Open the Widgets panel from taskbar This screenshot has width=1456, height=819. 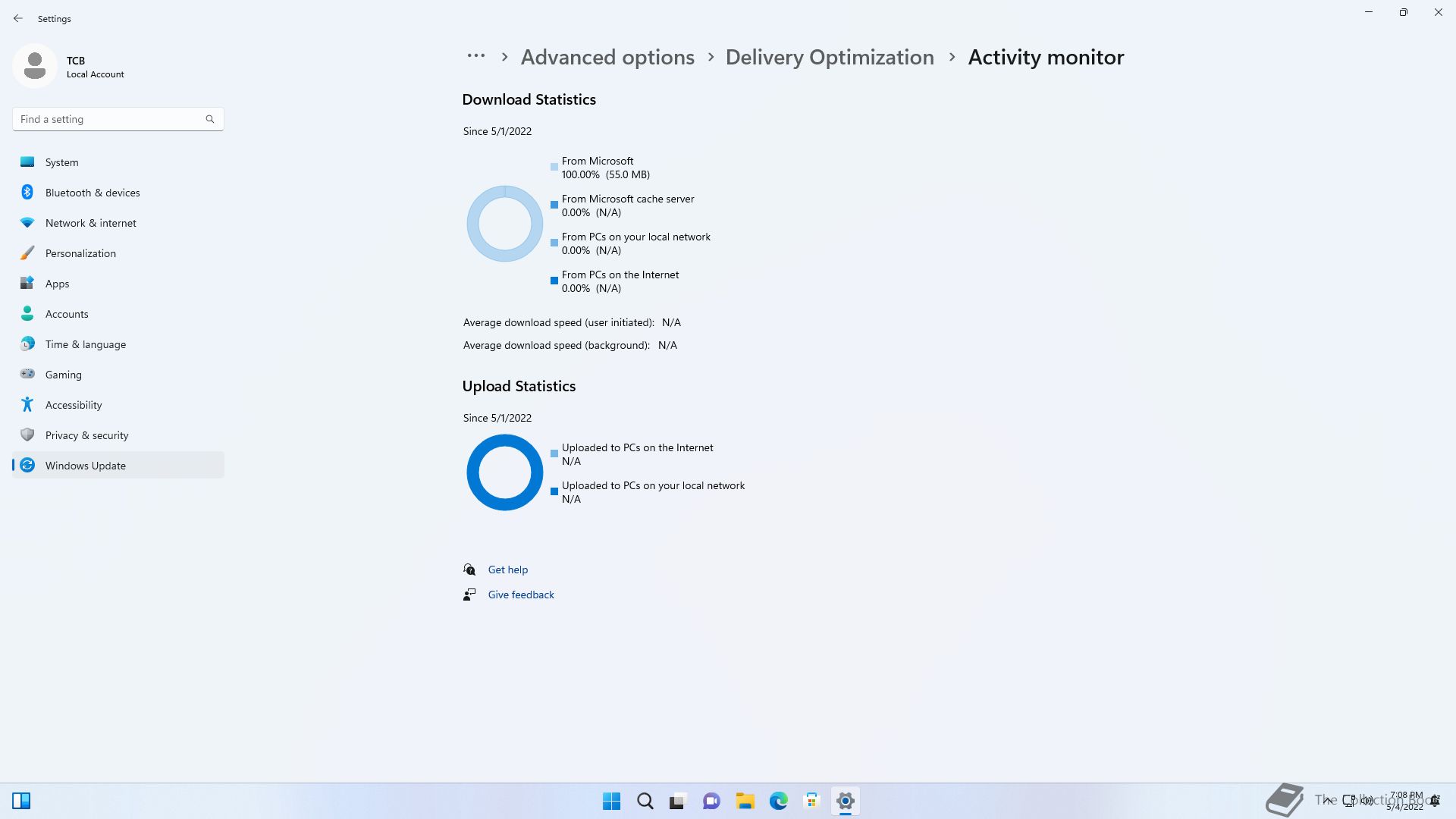pyautogui.click(x=21, y=801)
